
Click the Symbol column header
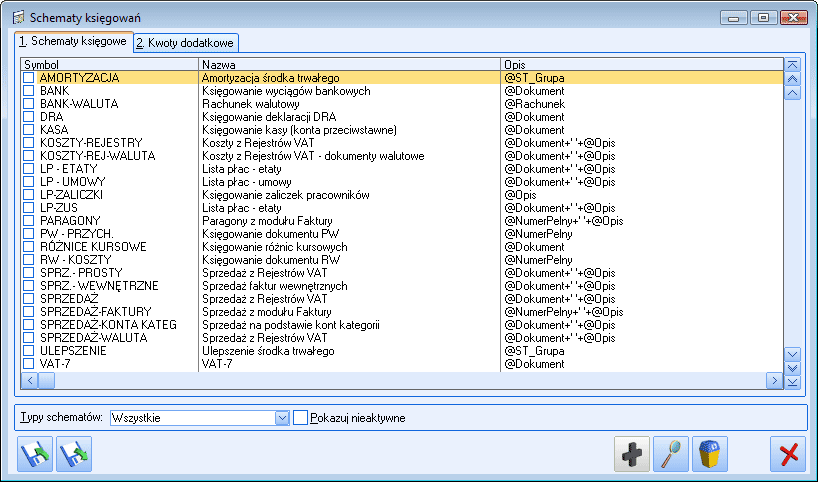tap(110, 64)
